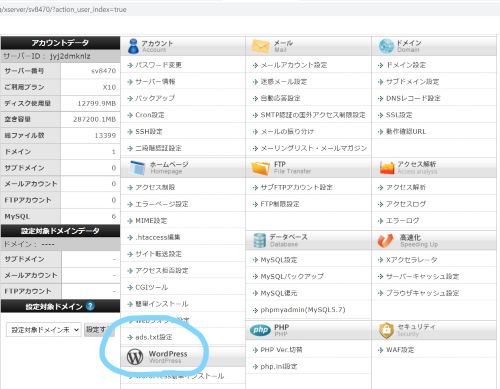Open the Xアクセラレータ link
The height and width of the screenshot is (389, 500).
click(x=411, y=260)
